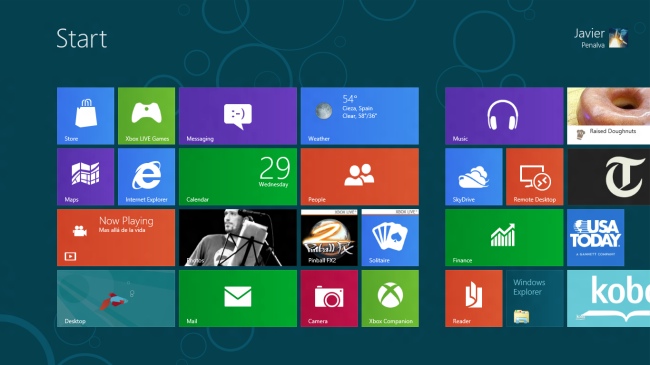Viewport: 650px width, 365px height.
Task: Open the People tile
Action: click(360, 177)
